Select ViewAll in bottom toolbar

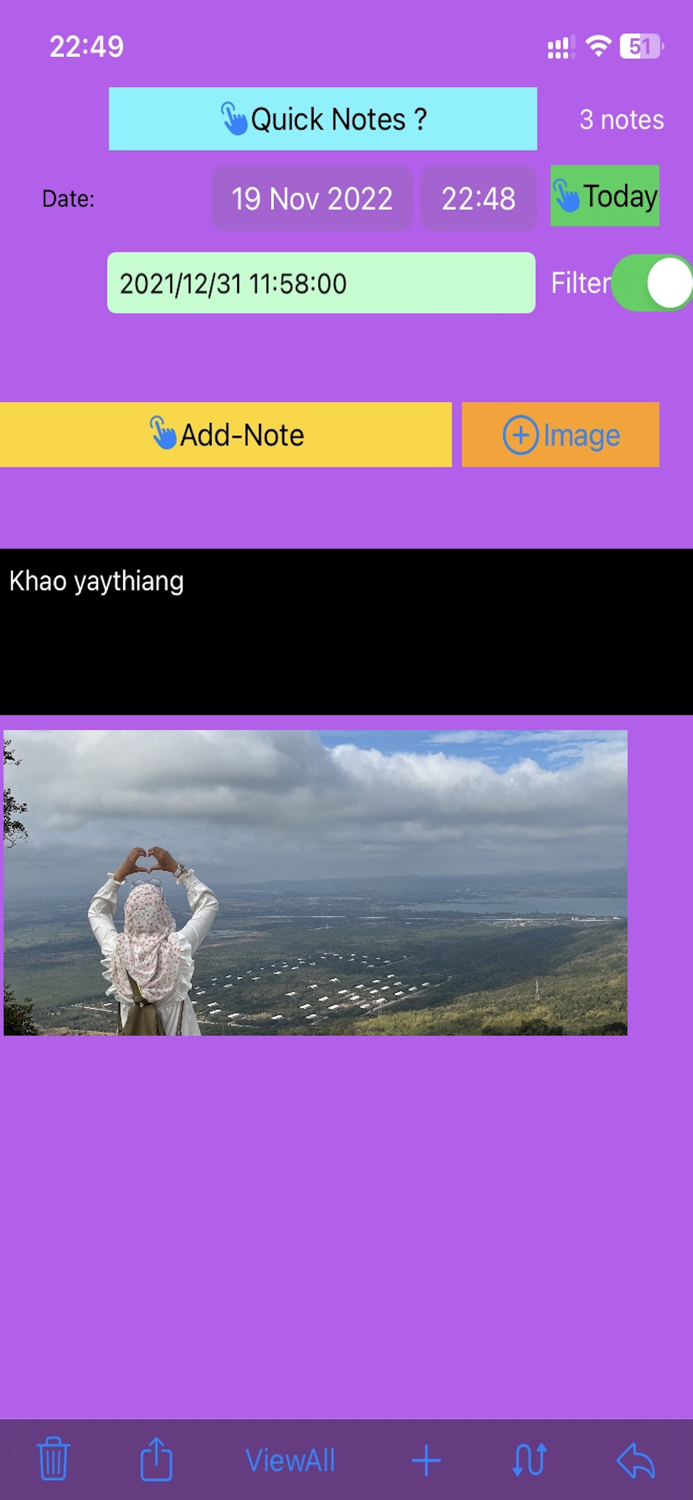(x=290, y=1461)
